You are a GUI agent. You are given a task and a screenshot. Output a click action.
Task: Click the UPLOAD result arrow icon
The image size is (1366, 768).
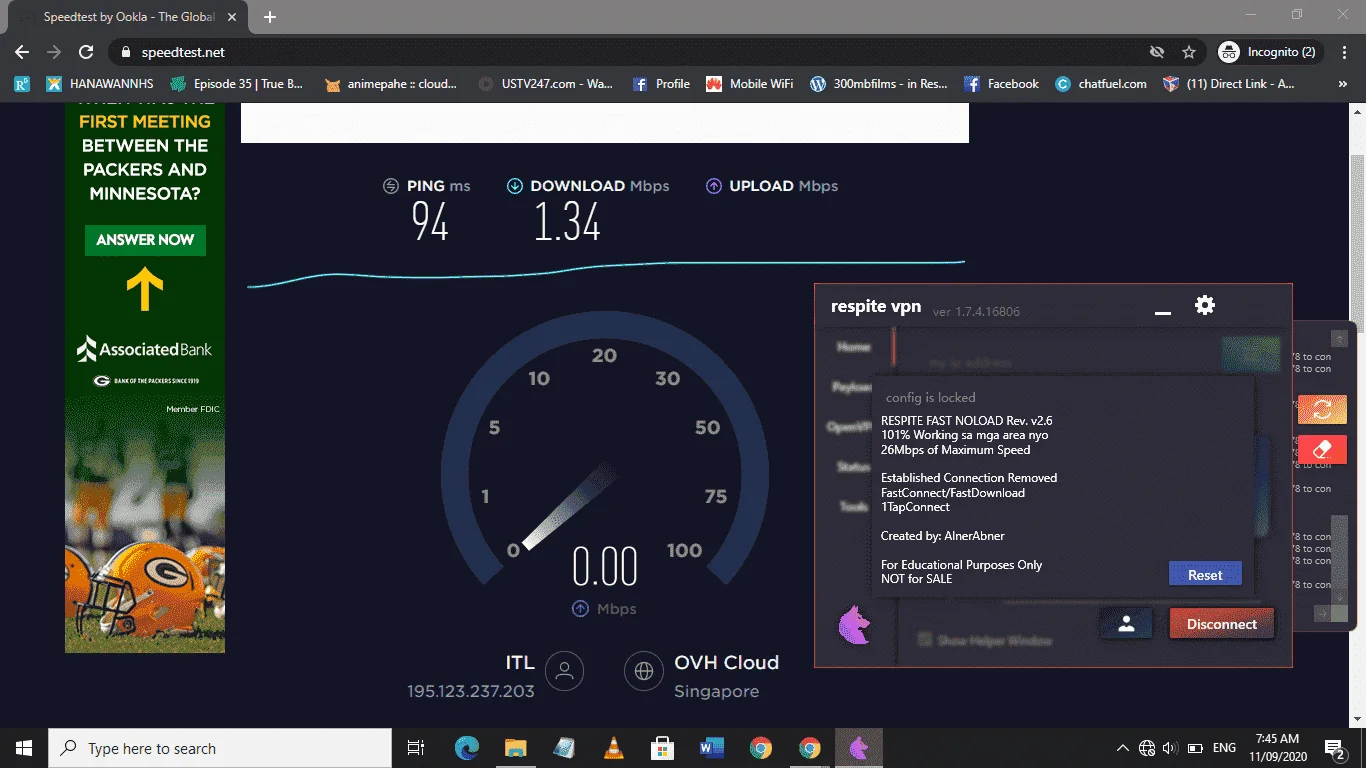click(714, 186)
